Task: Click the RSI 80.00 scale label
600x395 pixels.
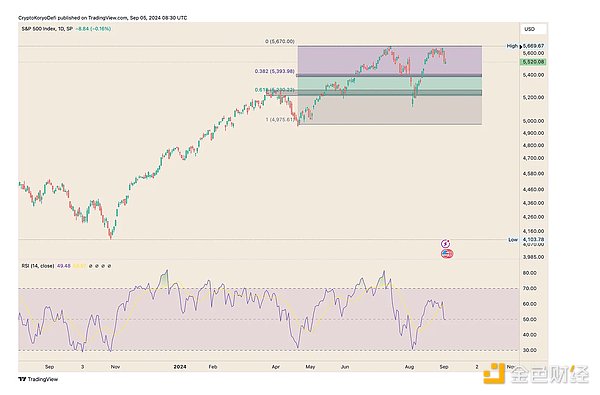Action: click(530, 273)
